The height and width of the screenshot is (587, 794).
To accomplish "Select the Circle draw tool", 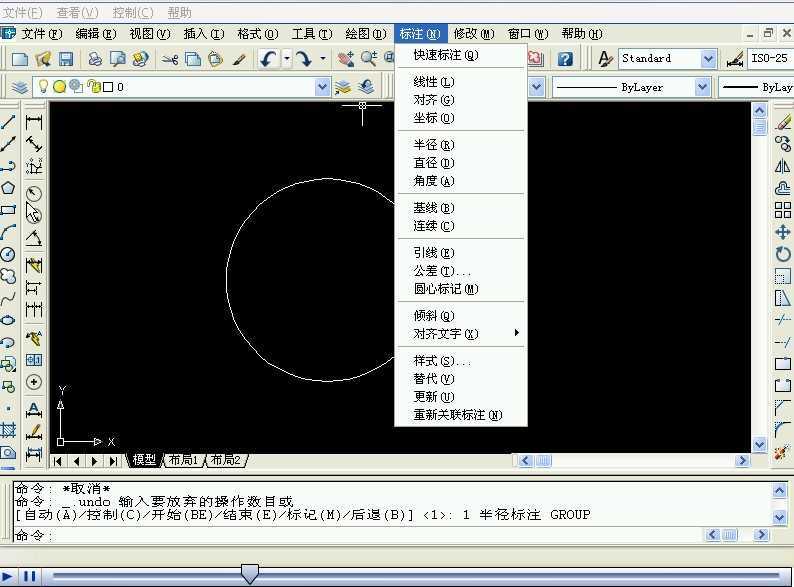I will (x=8, y=254).
